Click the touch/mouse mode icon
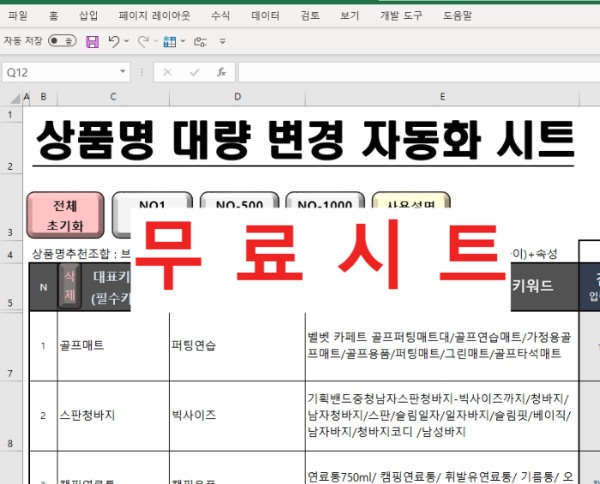 coord(200,41)
